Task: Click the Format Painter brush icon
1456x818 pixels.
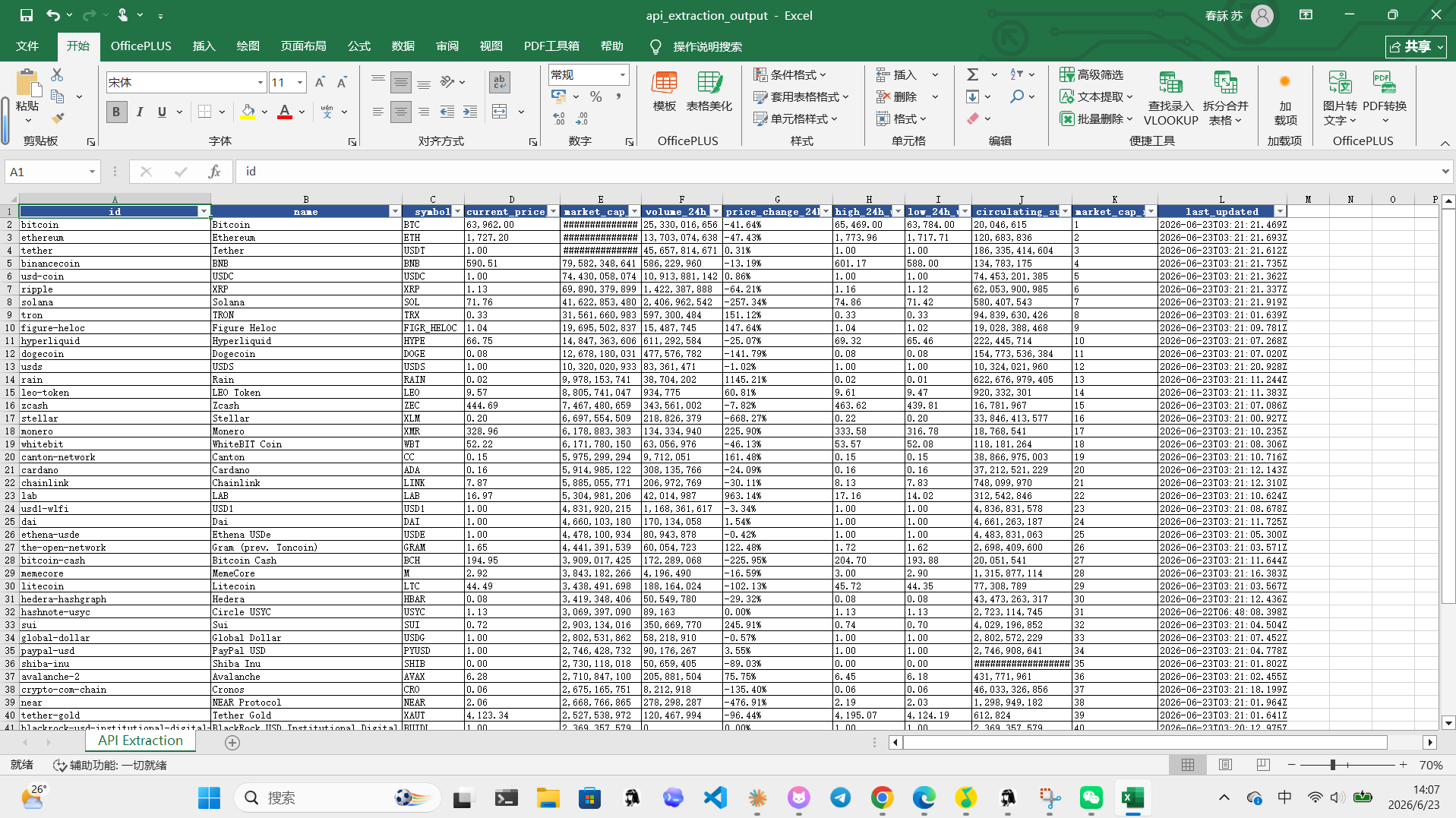Action: [x=58, y=118]
